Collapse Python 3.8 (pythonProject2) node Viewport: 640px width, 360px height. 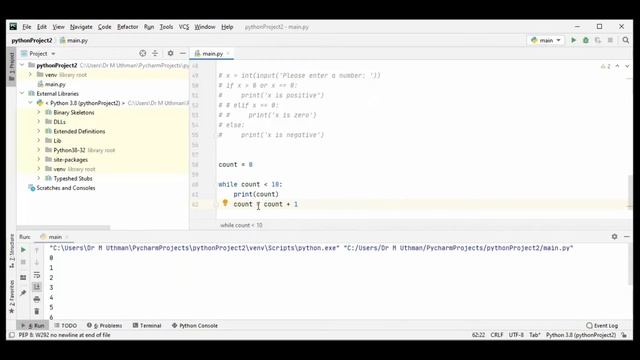point(30,103)
